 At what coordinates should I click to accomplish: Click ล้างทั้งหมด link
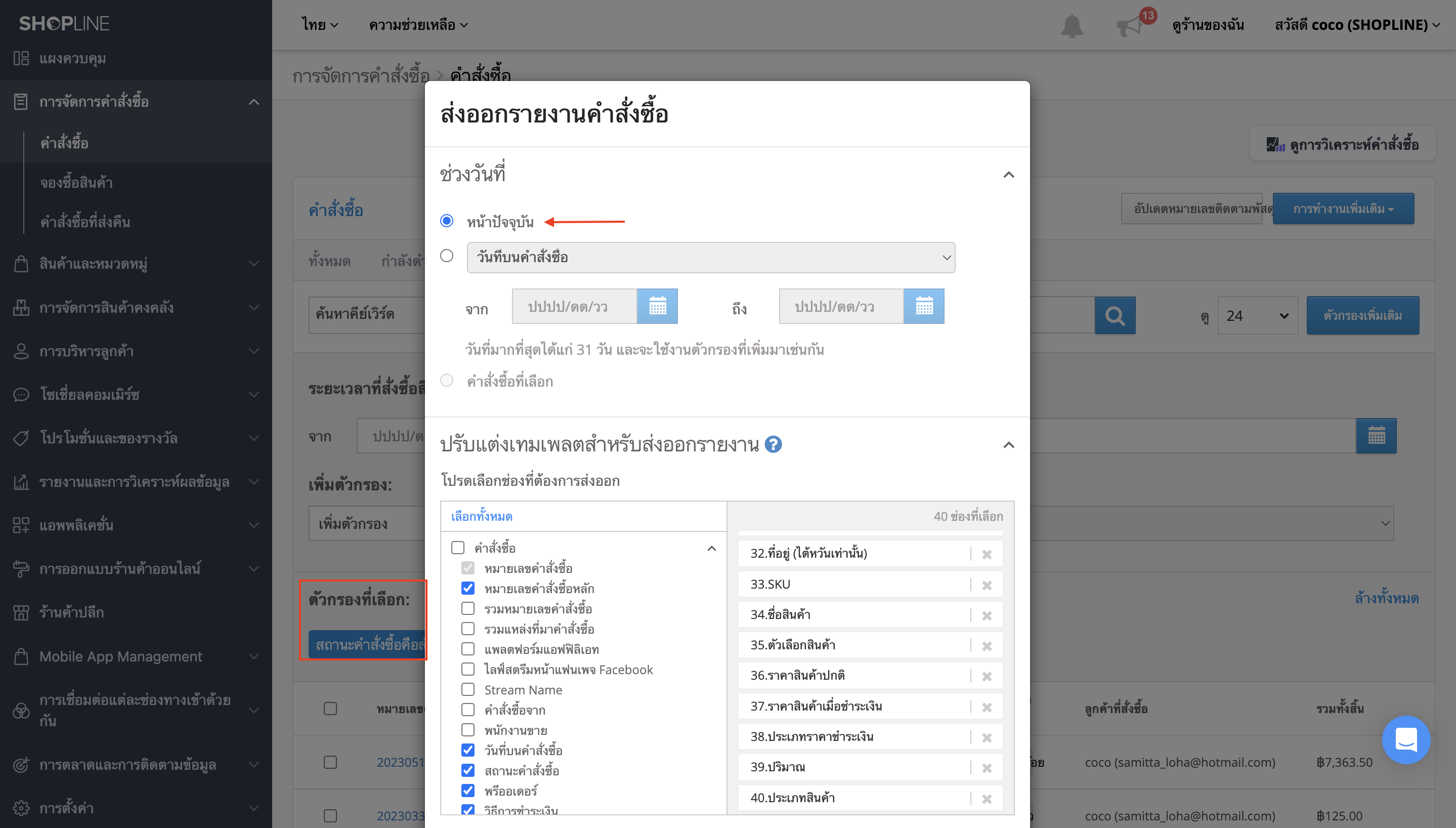1386,598
